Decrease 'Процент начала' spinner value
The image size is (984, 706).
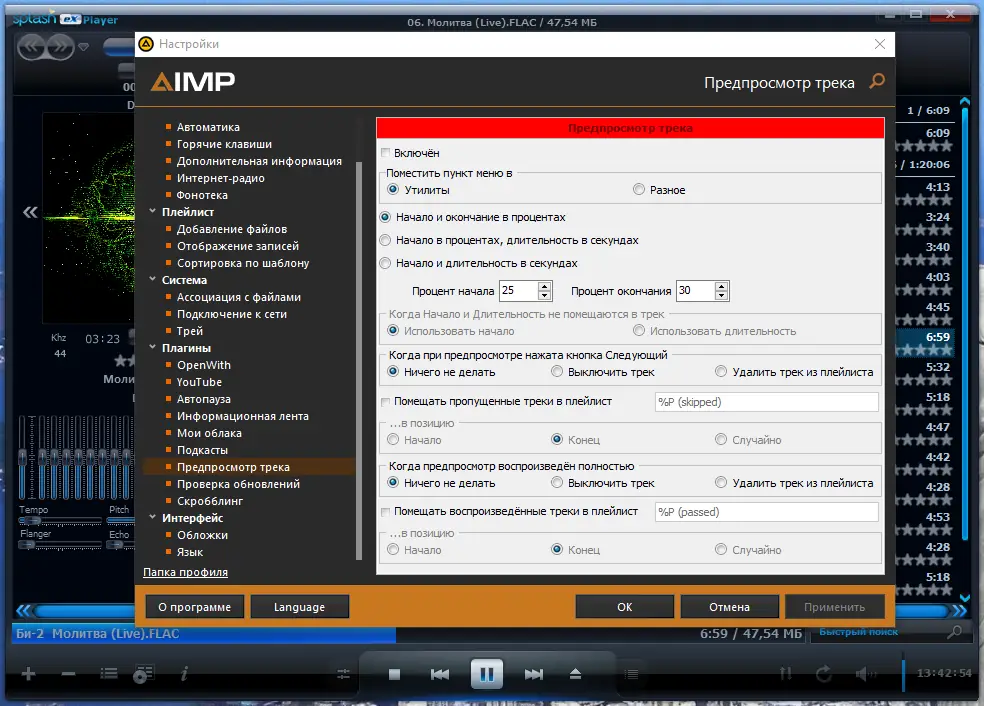[544, 296]
